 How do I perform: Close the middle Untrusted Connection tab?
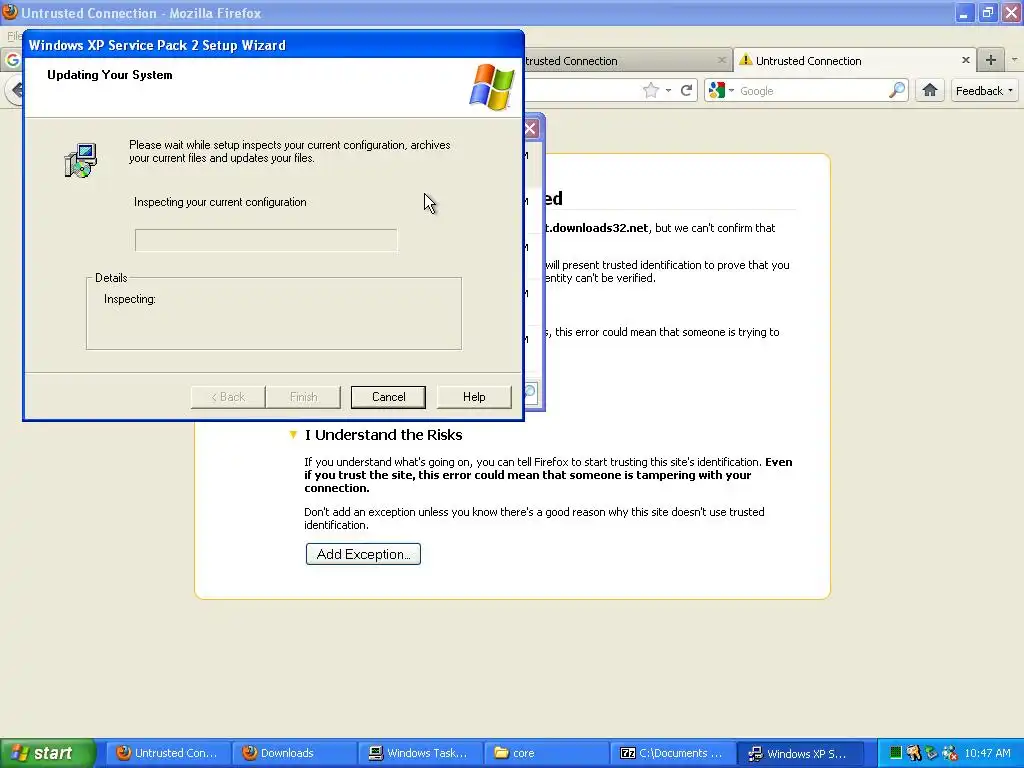point(721,60)
